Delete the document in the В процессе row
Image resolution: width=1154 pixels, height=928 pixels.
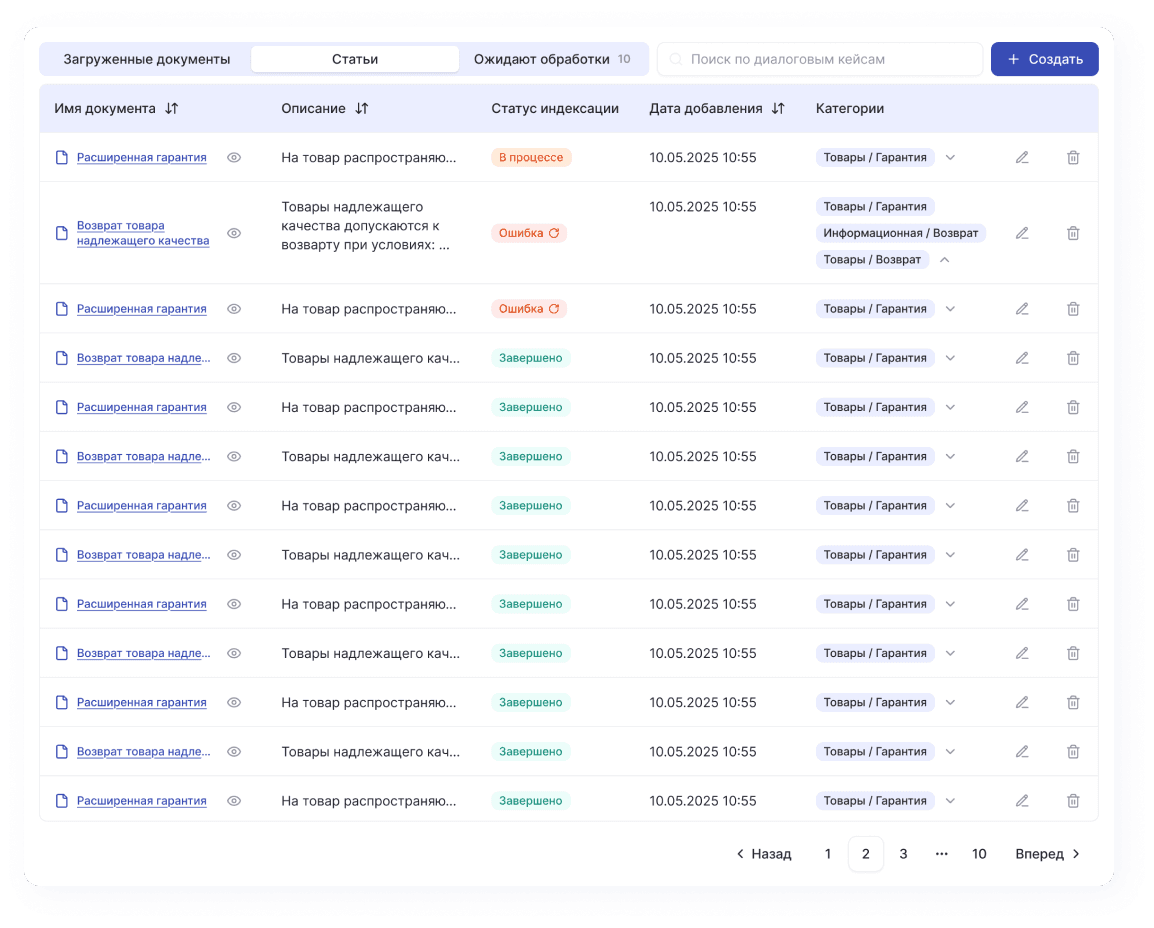1073,157
